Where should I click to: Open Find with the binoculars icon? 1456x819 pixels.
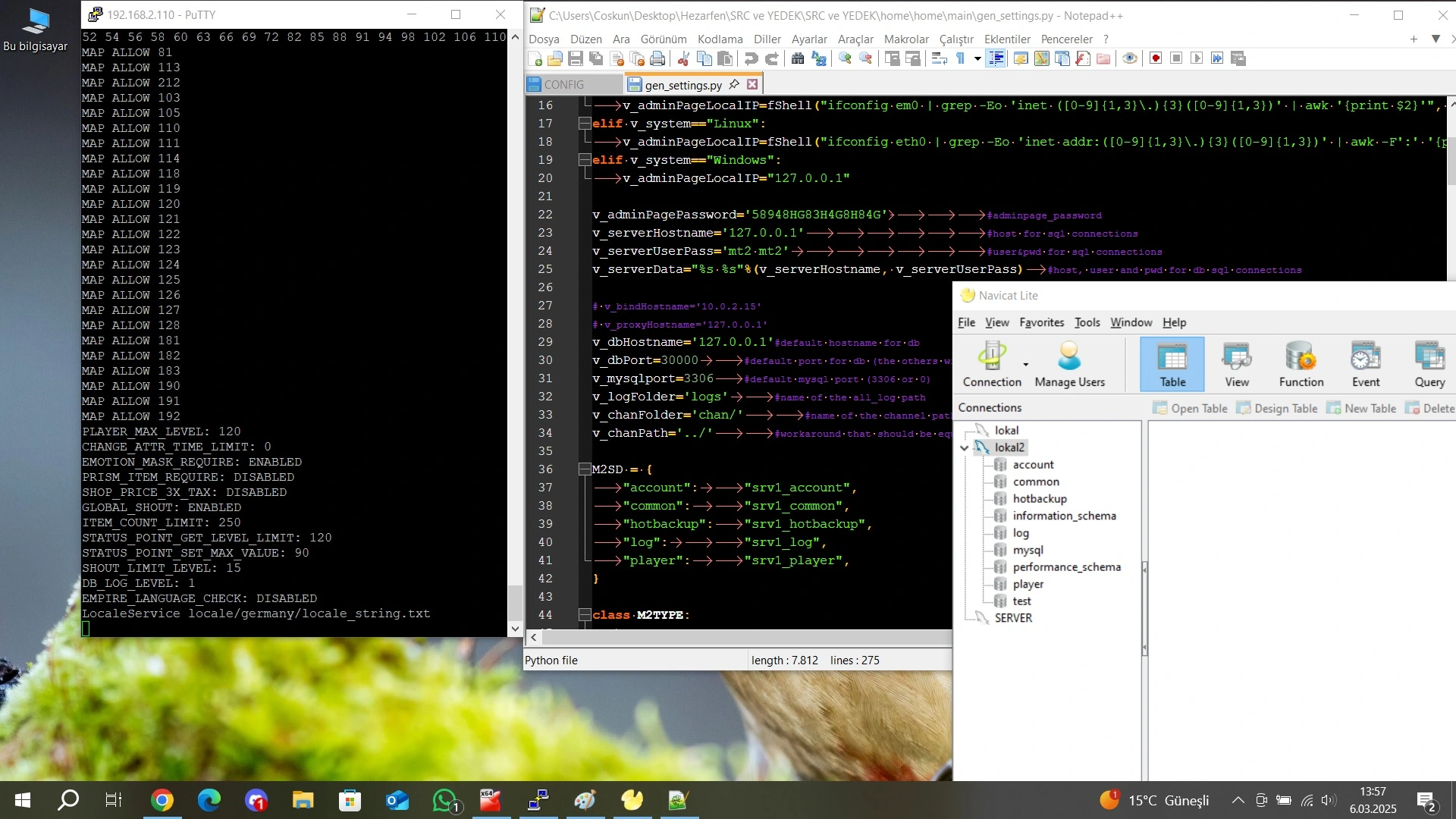tap(798, 59)
